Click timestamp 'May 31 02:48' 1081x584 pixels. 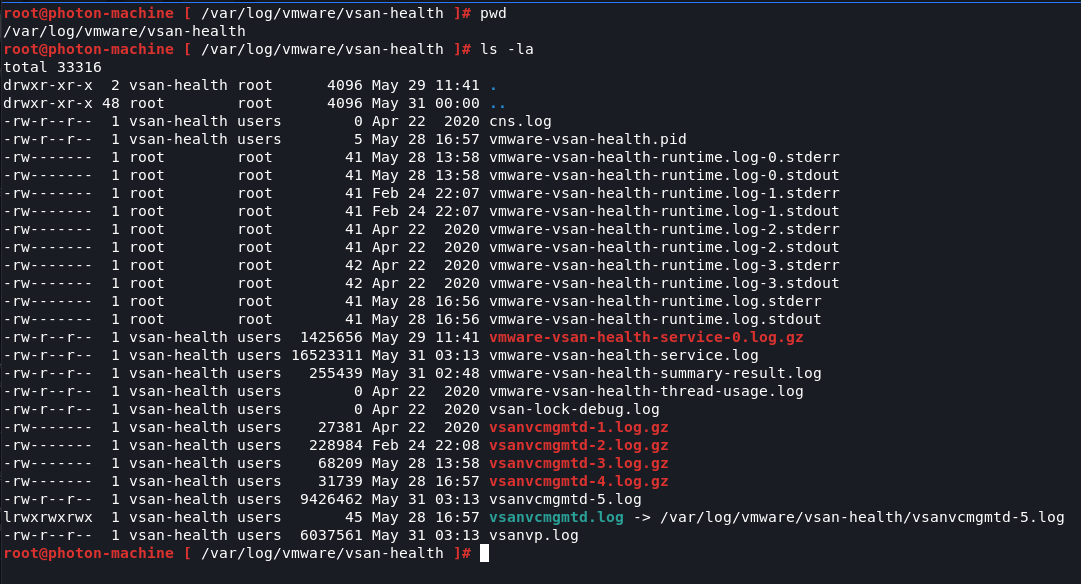(x=425, y=373)
